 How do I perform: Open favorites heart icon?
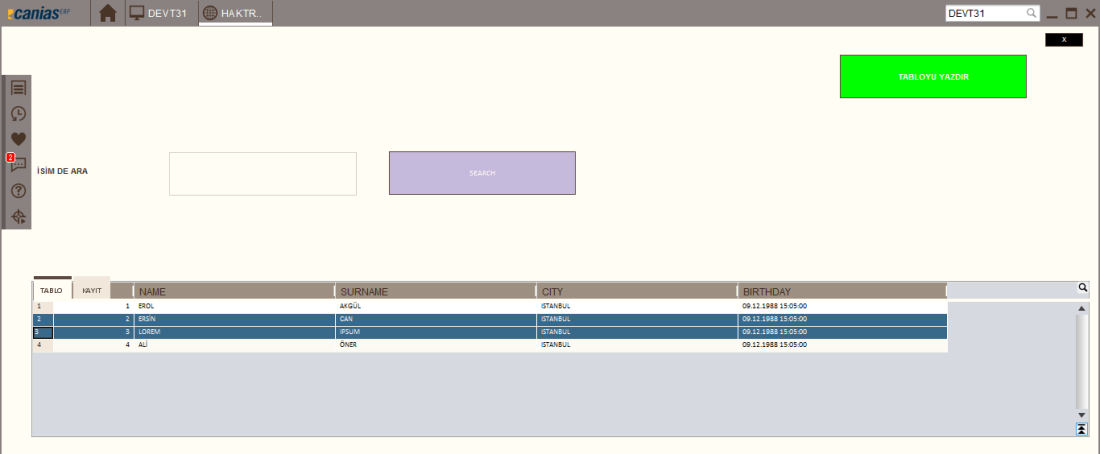[x=18, y=140]
